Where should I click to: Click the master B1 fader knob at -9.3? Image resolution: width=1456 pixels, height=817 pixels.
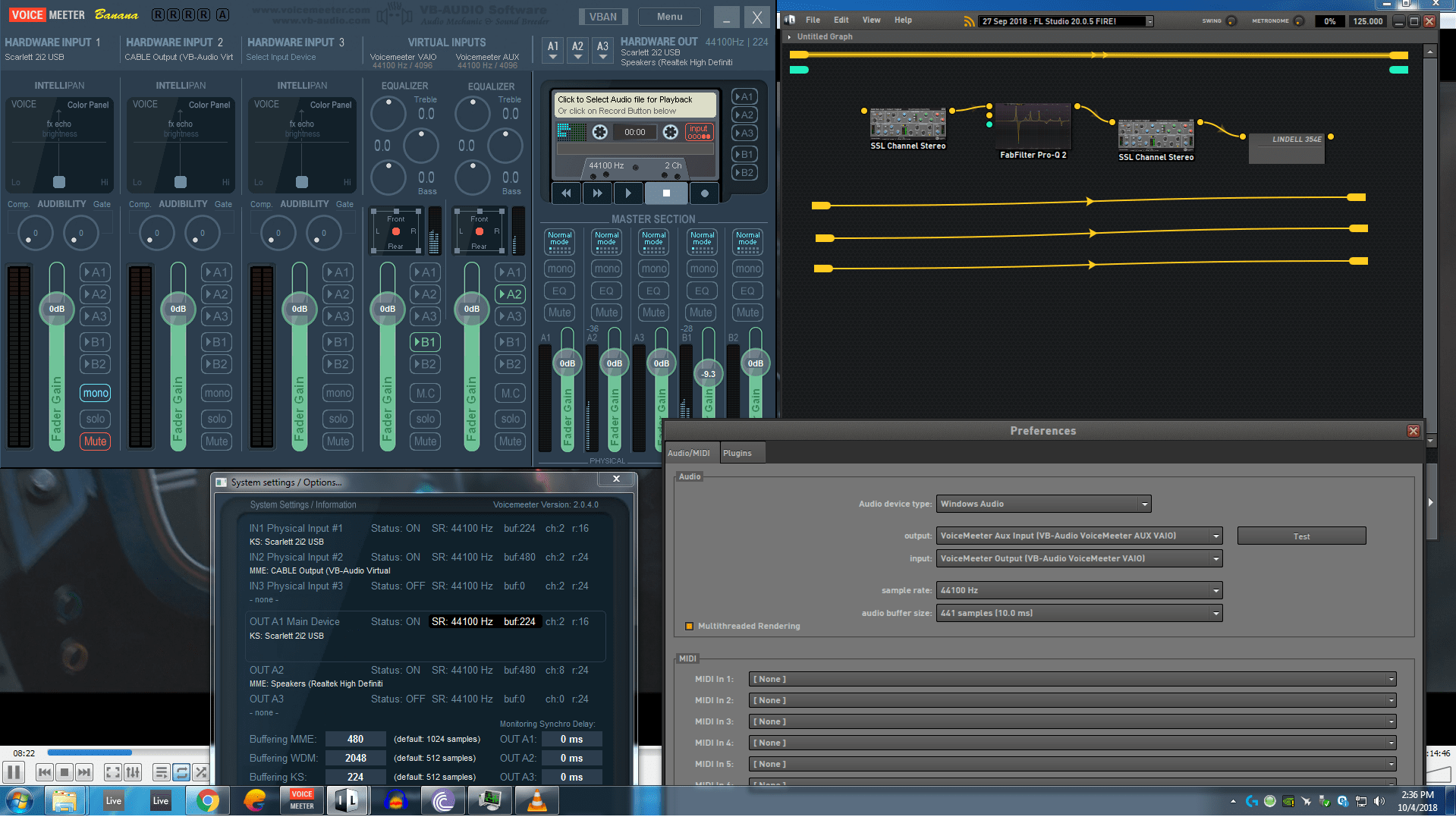click(x=708, y=374)
